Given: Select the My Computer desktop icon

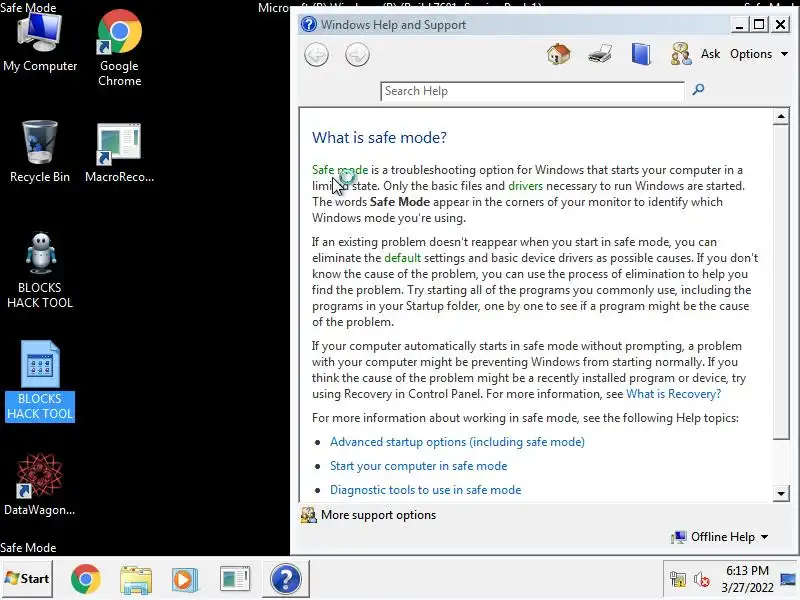Looking at the screenshot, I should (x=40, y=42).
